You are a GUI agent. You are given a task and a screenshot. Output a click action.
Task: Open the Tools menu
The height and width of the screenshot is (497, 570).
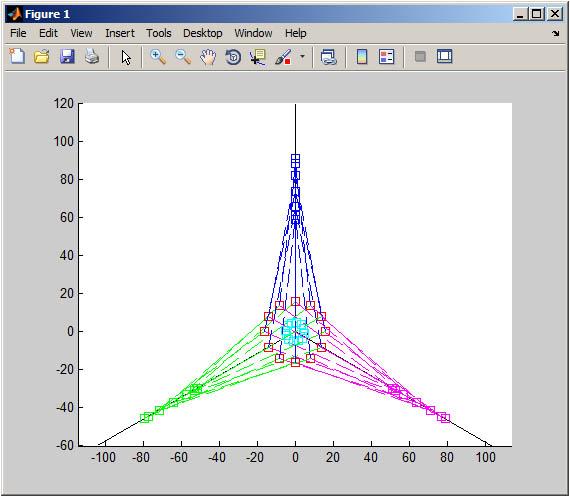(158, 33)
